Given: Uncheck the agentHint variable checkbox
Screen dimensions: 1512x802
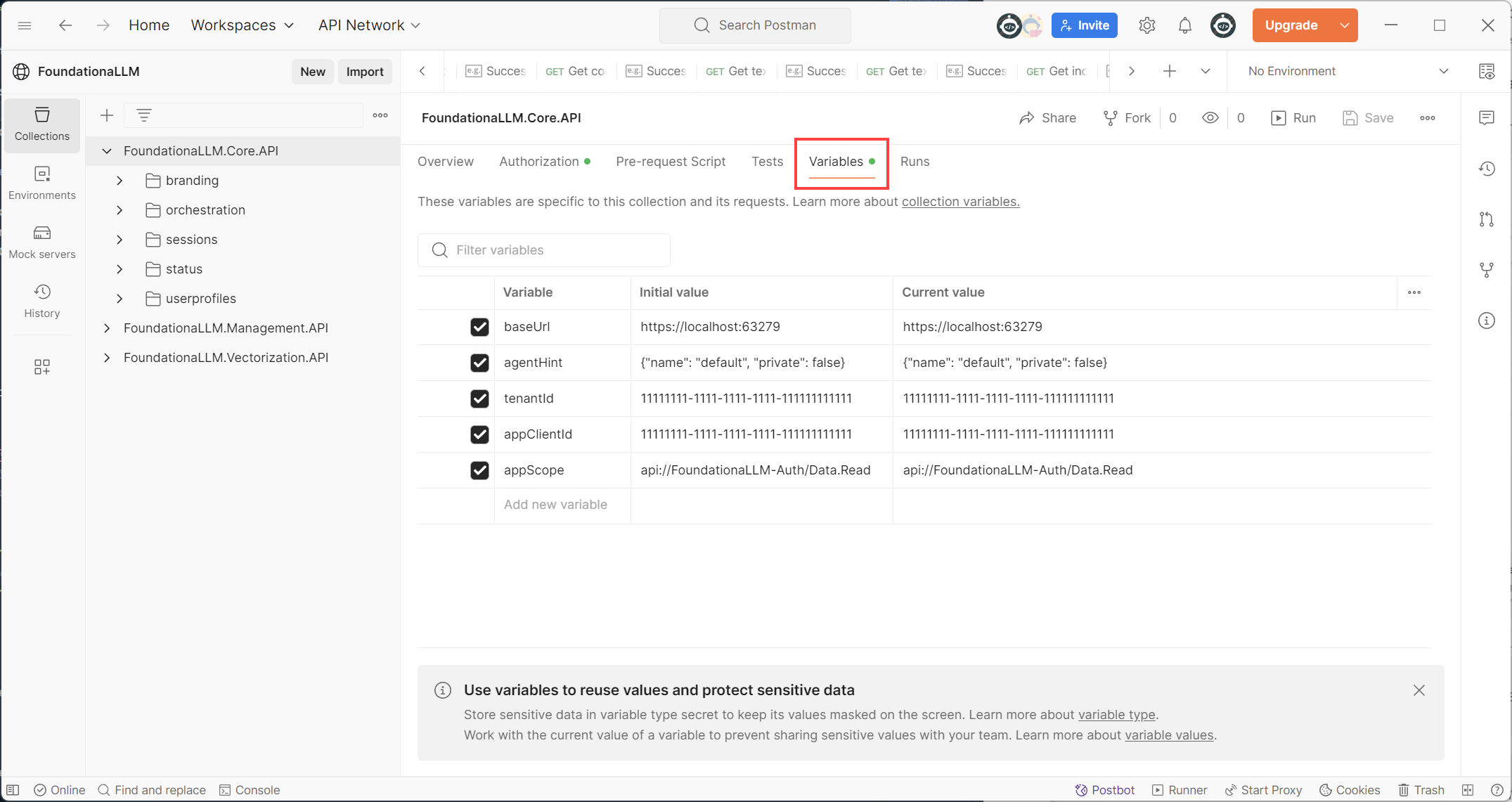Looking at the screenshot, I should point(479,363).
